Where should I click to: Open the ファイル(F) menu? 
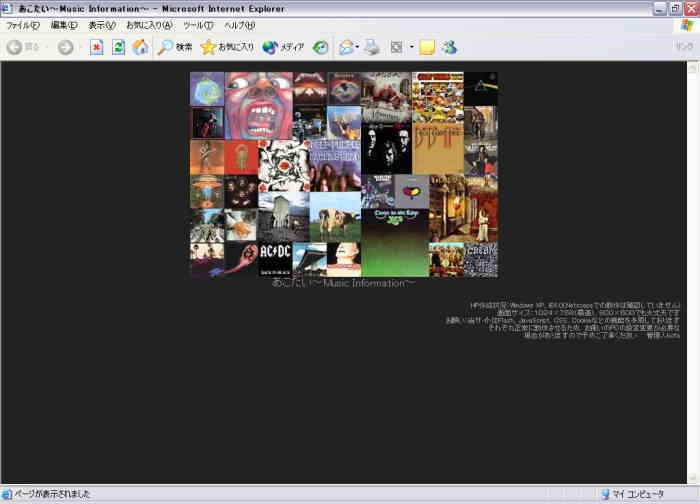point(23,25)
